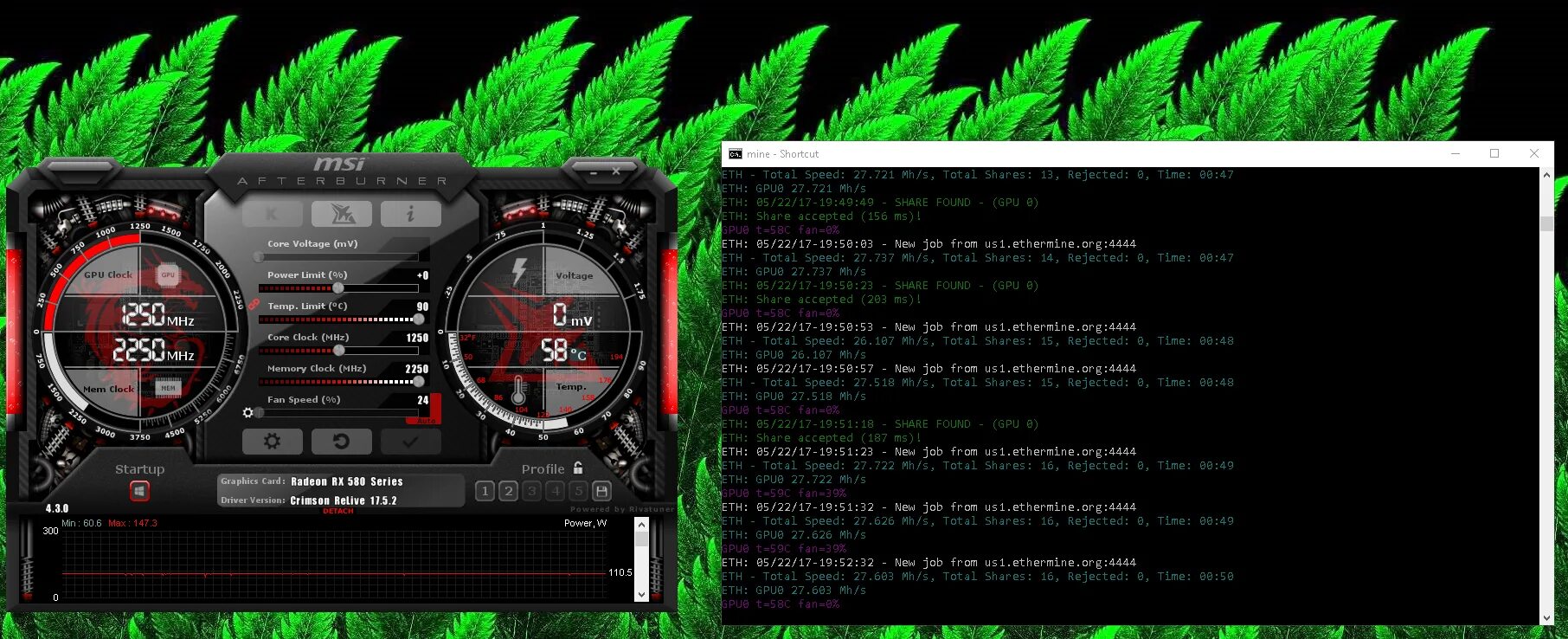Viewport: 1568px width, 639px height.
Task: Open the fan speed settings gear icon
Action: tap(248, 413)
